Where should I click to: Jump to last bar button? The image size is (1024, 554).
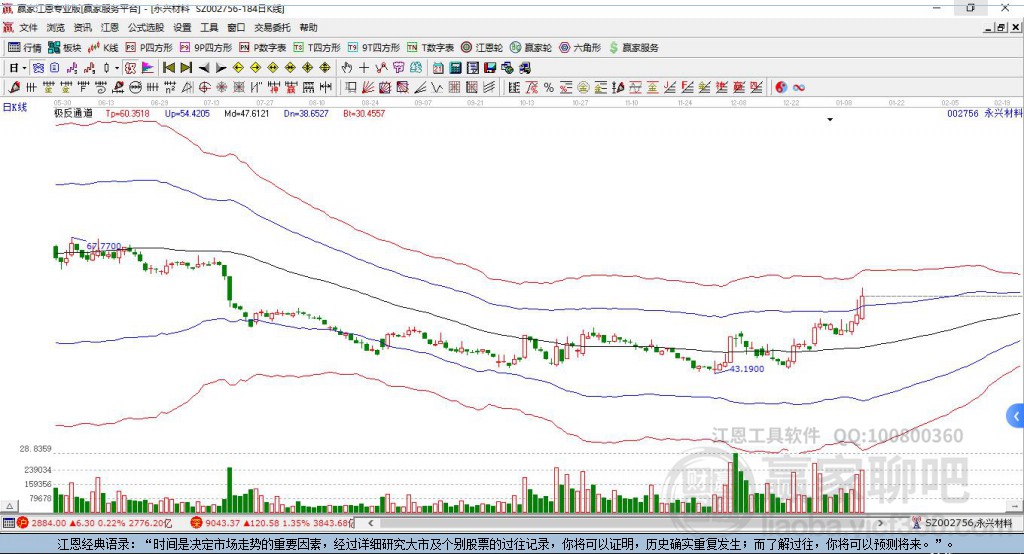(186, 68)
